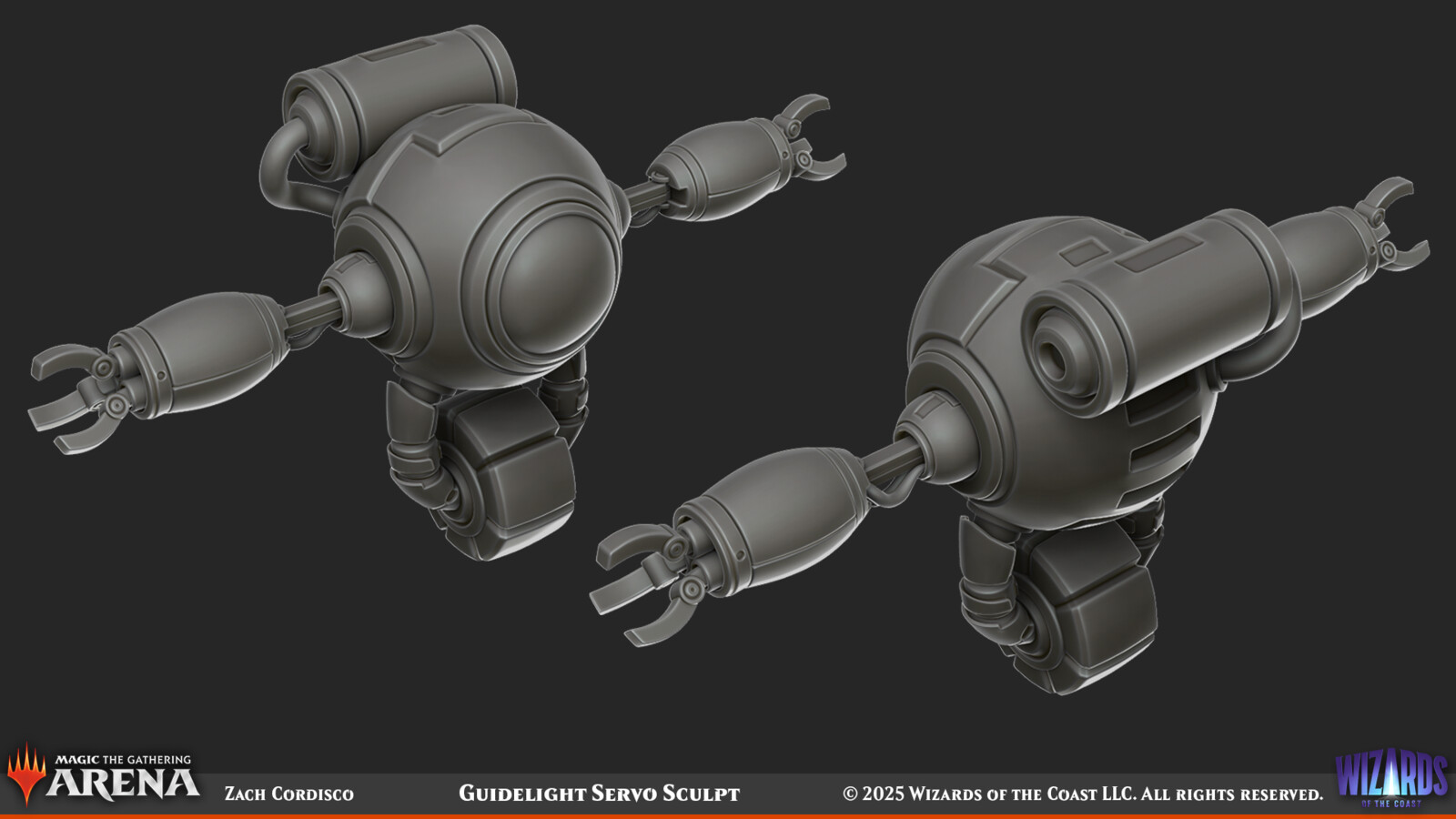Screen dimensions: 1456x819
Task: Click the left robot sculpt render
Action: (437, 291)
